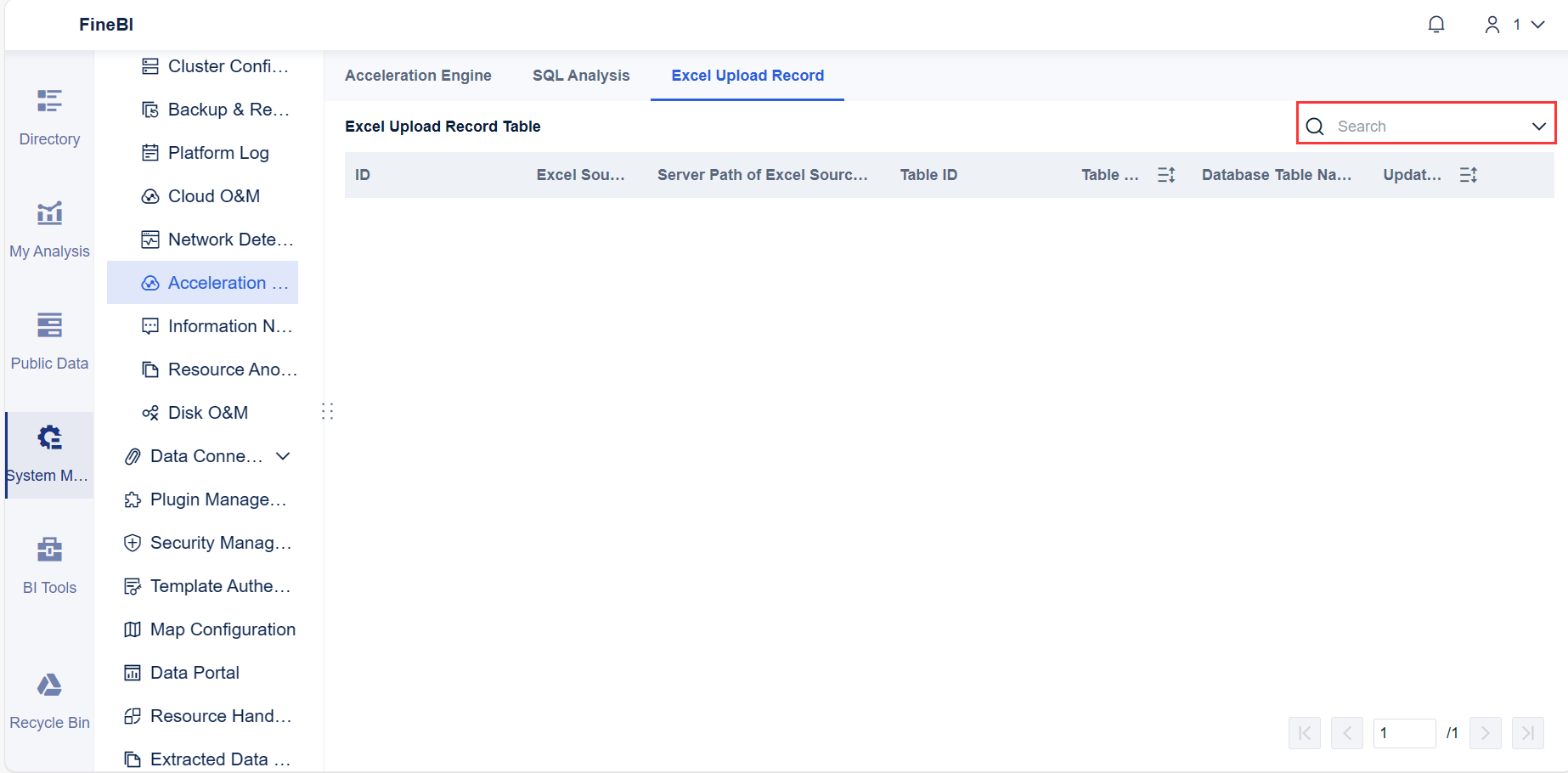The height and width of the screenshot is (773, 1568).
Task: Select the Platform Log icon
Action: (150, 152)
